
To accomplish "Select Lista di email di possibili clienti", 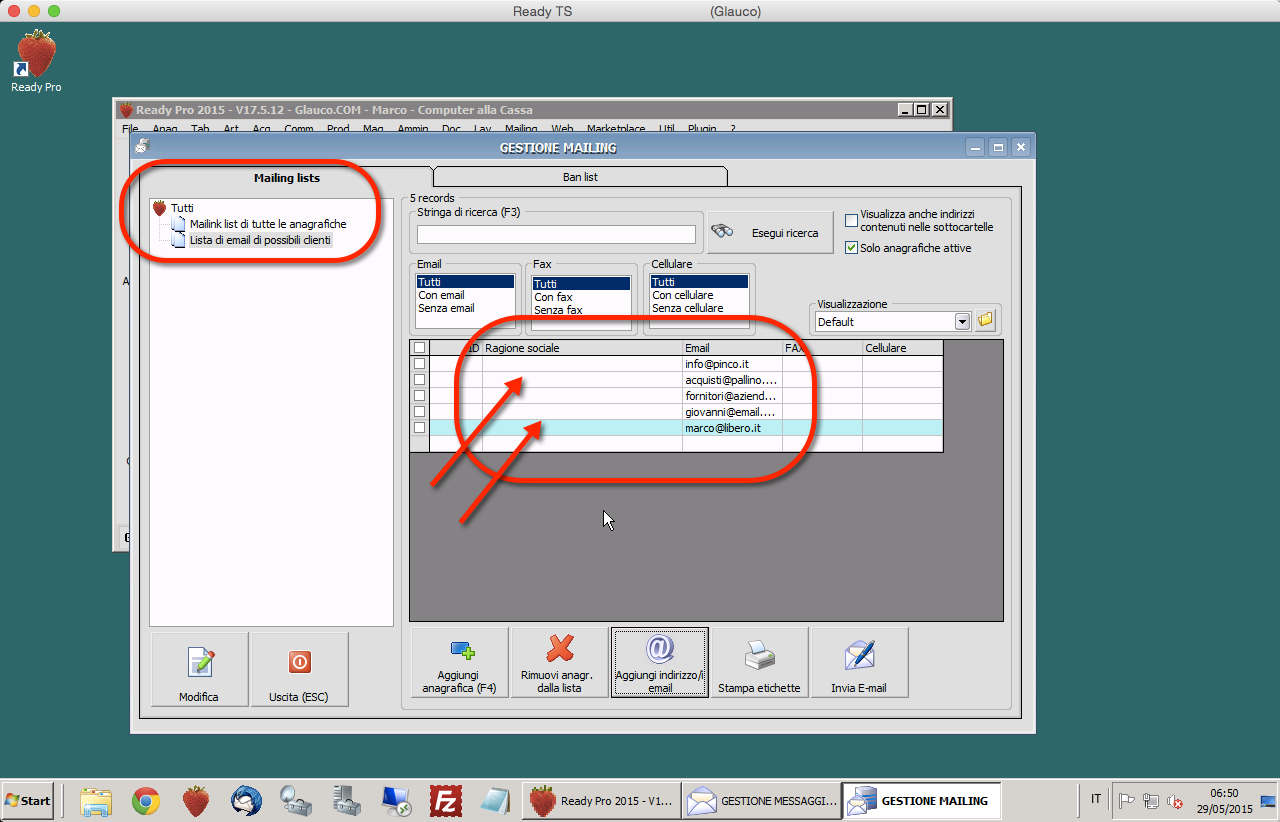I will (260, 240).
